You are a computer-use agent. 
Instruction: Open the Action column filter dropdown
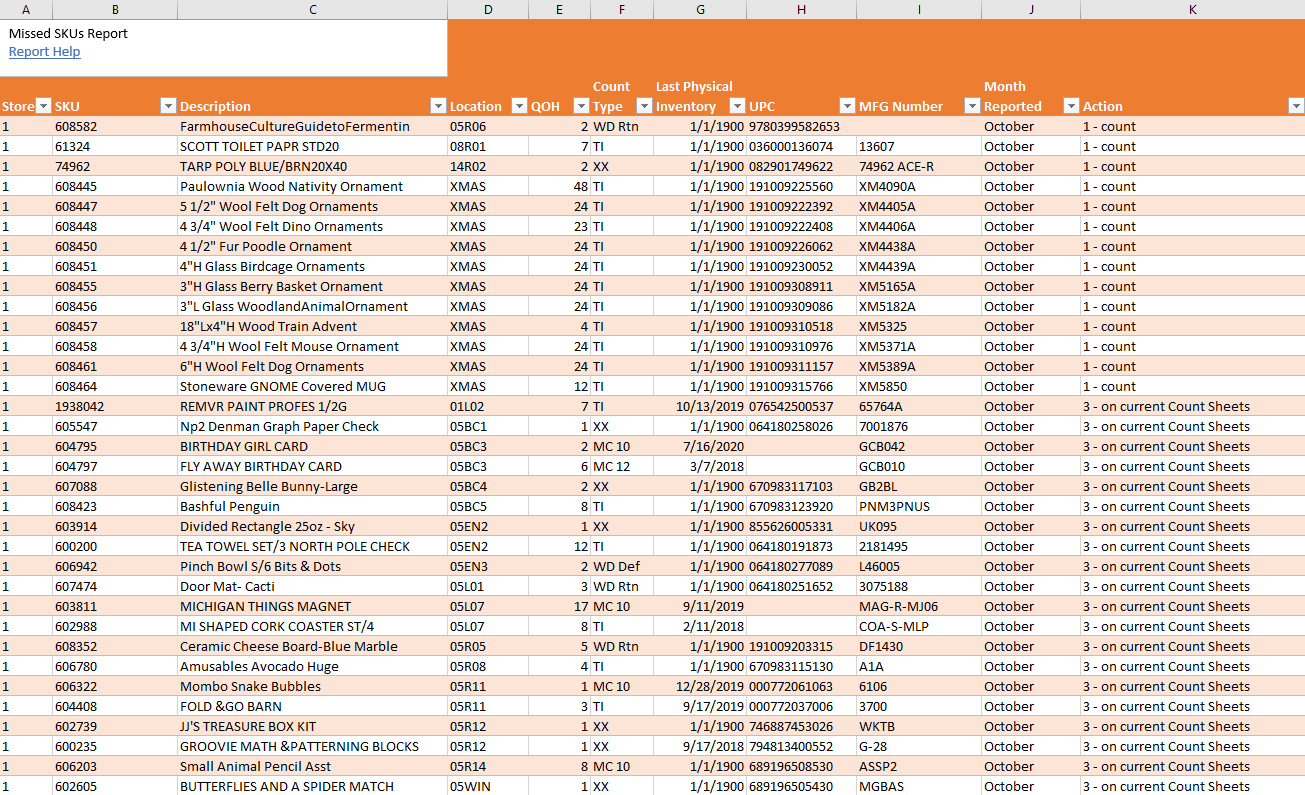click(x=1296, y=106)
